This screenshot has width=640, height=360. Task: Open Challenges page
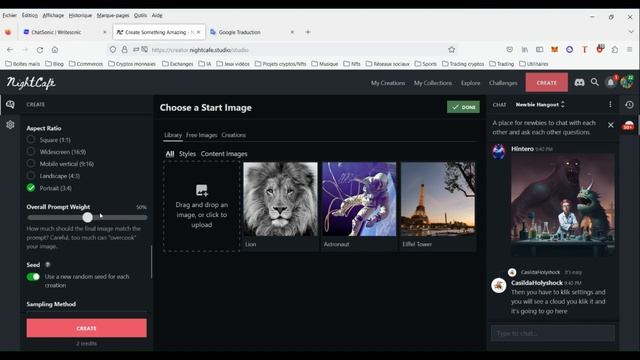[x=503, y=83]
